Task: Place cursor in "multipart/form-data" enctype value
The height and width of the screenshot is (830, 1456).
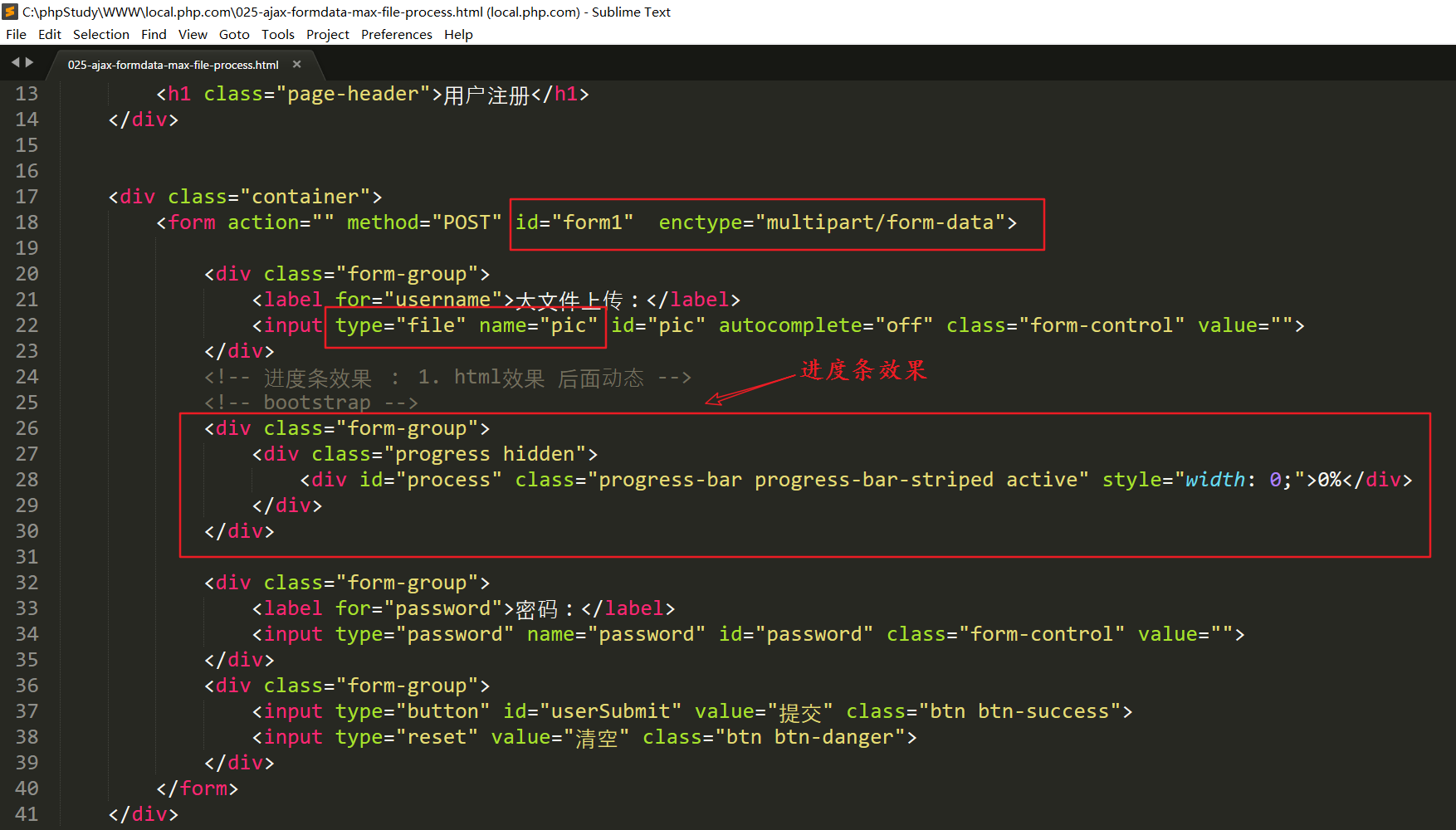Action: tap(879, 222)
